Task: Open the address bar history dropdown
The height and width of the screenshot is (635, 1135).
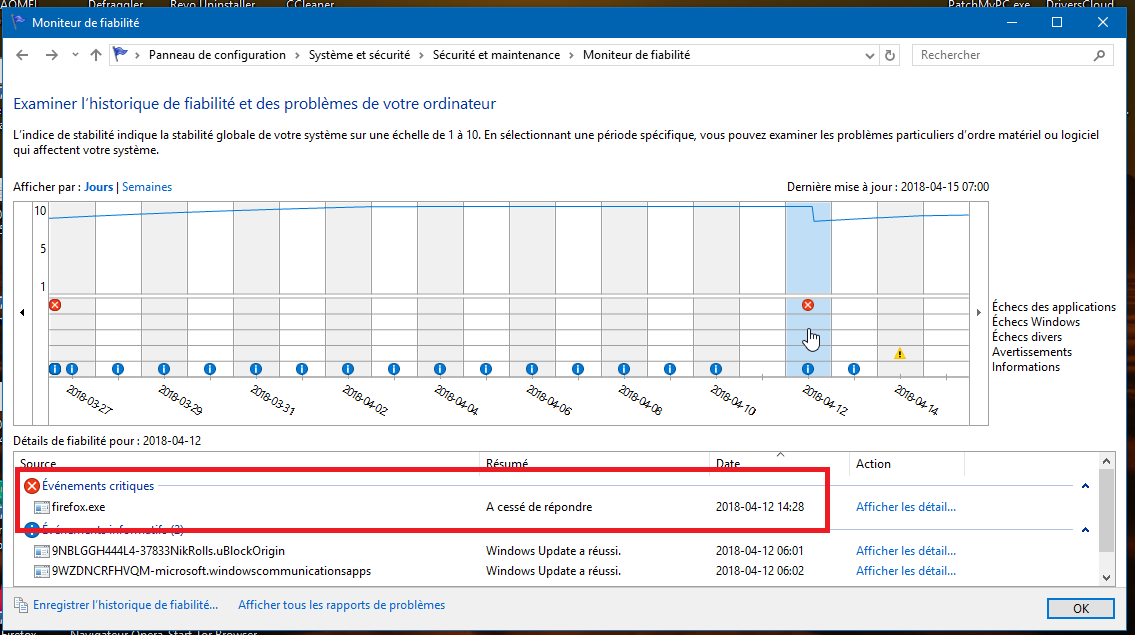Action: coord(869,55)
